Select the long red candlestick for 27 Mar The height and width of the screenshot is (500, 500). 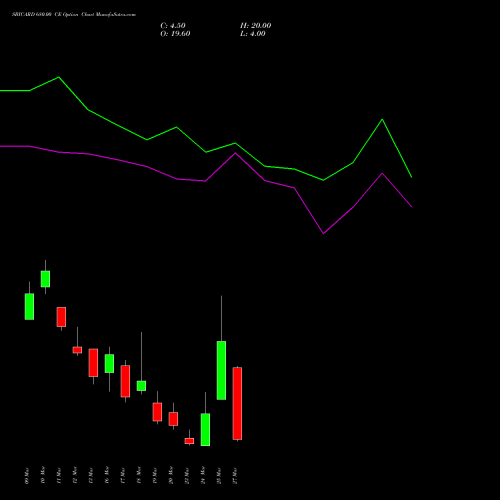pos(237,403)
